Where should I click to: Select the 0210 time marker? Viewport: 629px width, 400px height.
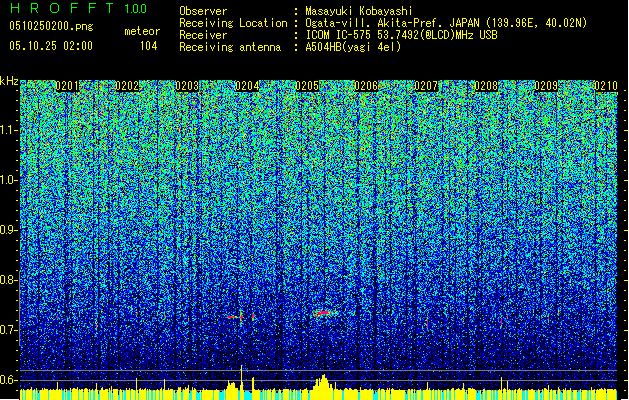coord(606,86)
